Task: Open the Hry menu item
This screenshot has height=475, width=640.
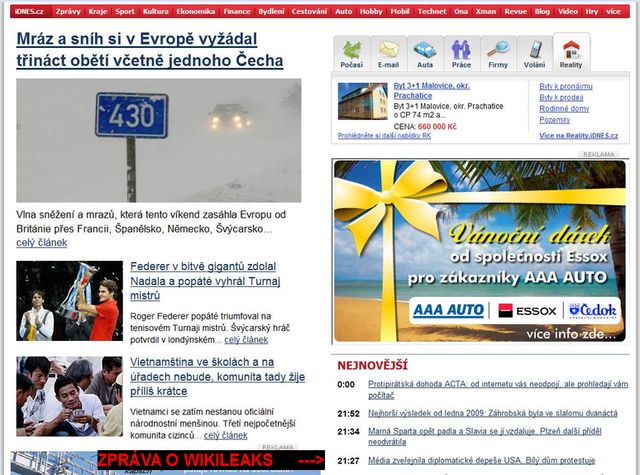Action: pos(591,11)
